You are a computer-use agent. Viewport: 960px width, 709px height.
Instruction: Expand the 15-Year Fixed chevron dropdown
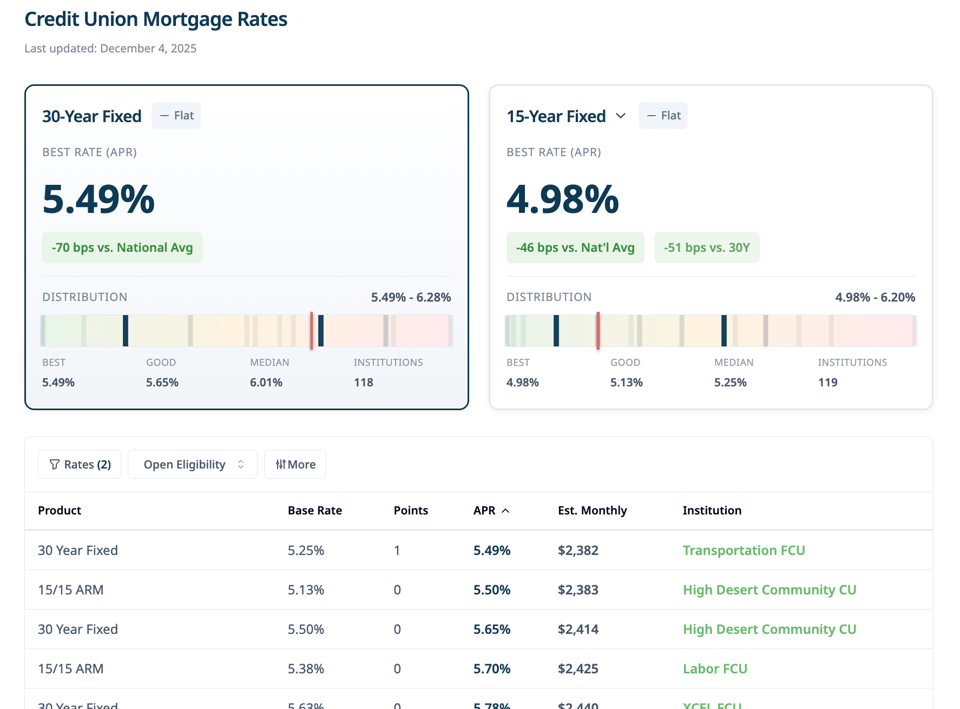pos(621,116)
